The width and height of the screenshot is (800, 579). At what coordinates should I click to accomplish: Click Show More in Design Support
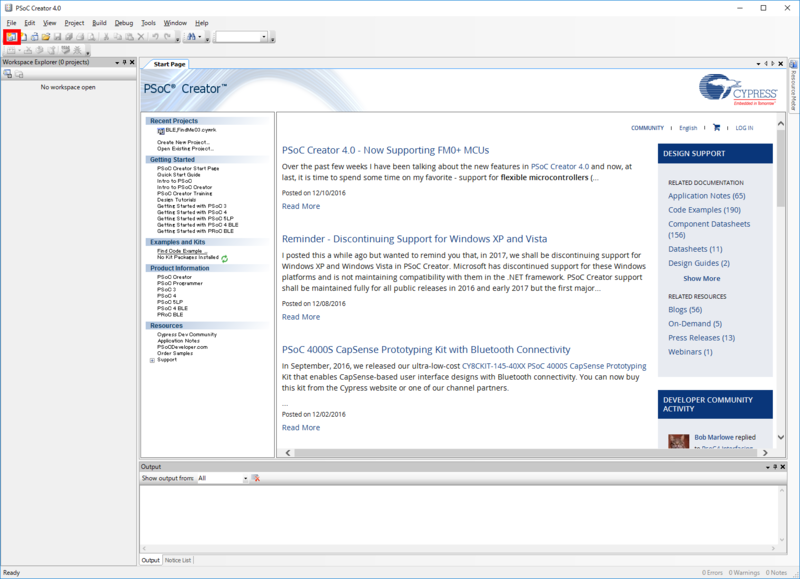click(x=702, y=279)
